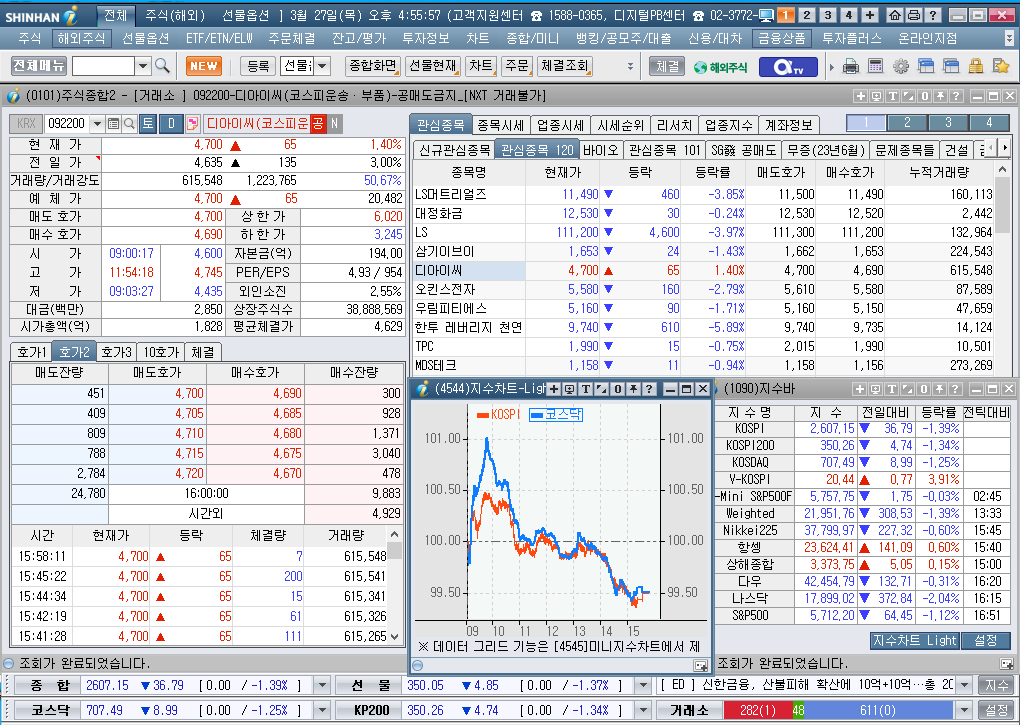Click the plus icon in 지수바 window header
Viewport: 1020px width, 725px height.
click(x=859, y=389)
